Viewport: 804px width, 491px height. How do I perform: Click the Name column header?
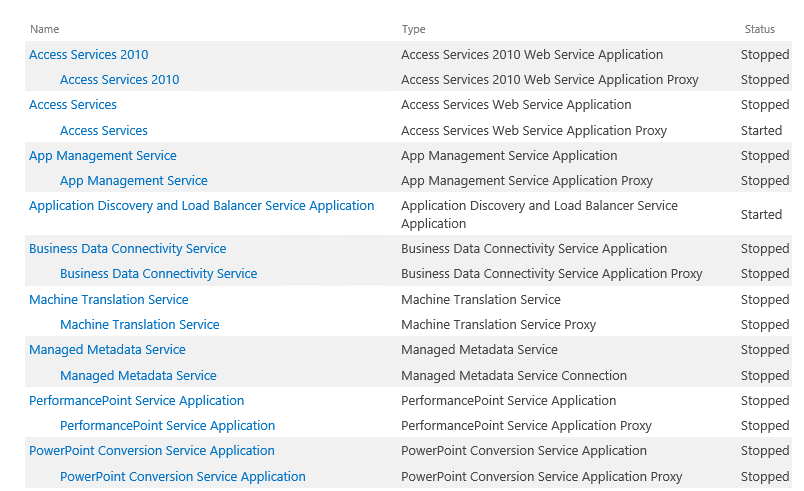point(45,30)
